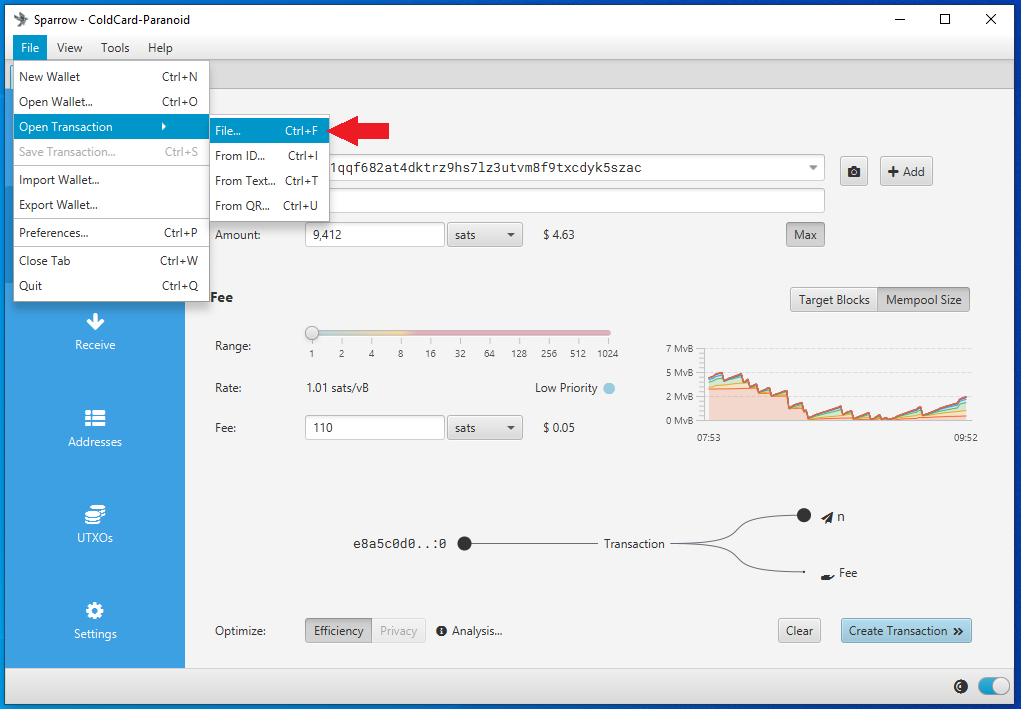Click the 1024 end of fee slider
This screenshot has width=1021, height=709.
pyautogui.click(x=607, y=354)
